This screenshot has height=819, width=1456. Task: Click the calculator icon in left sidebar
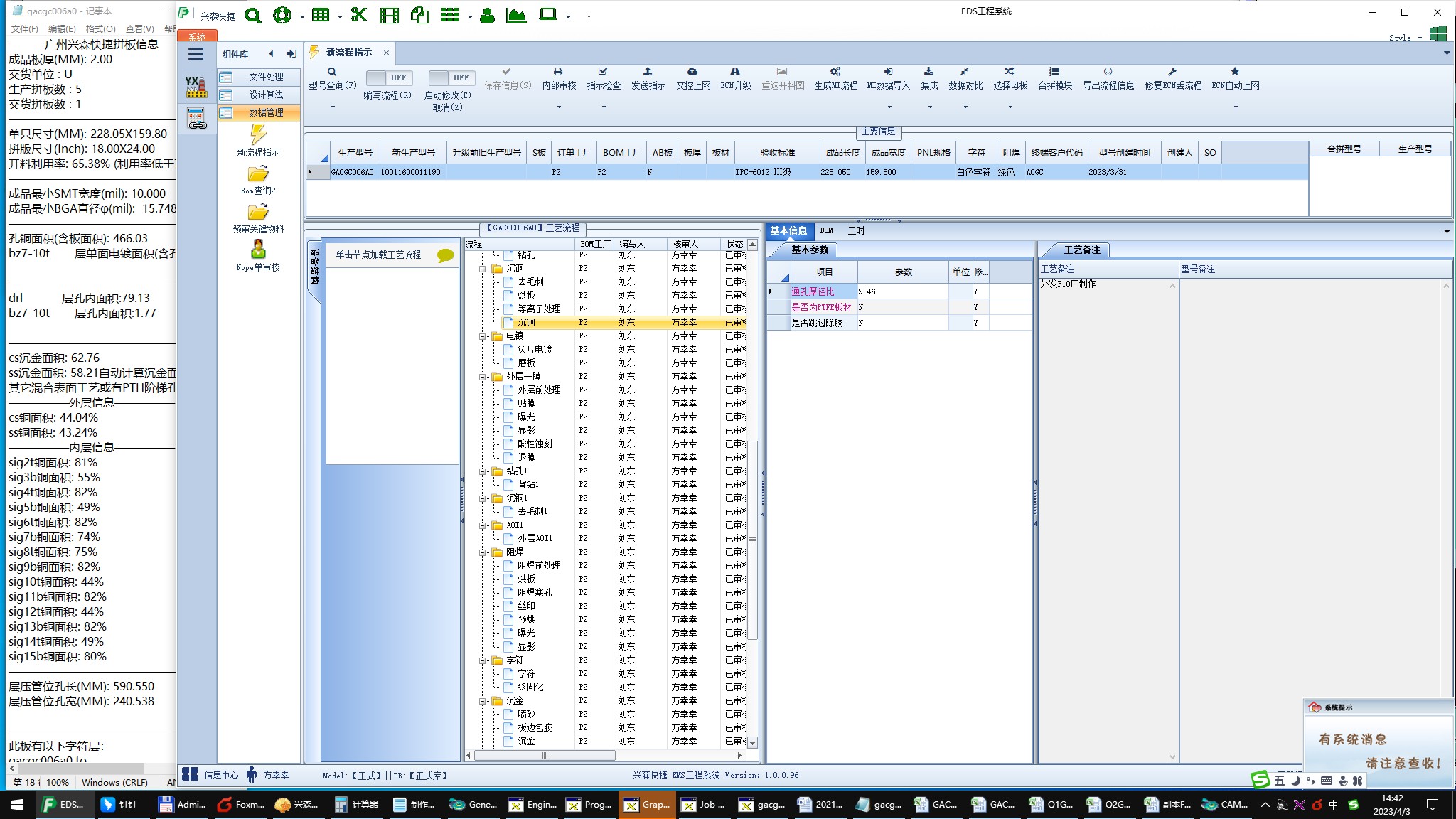[x=196, y=118]
